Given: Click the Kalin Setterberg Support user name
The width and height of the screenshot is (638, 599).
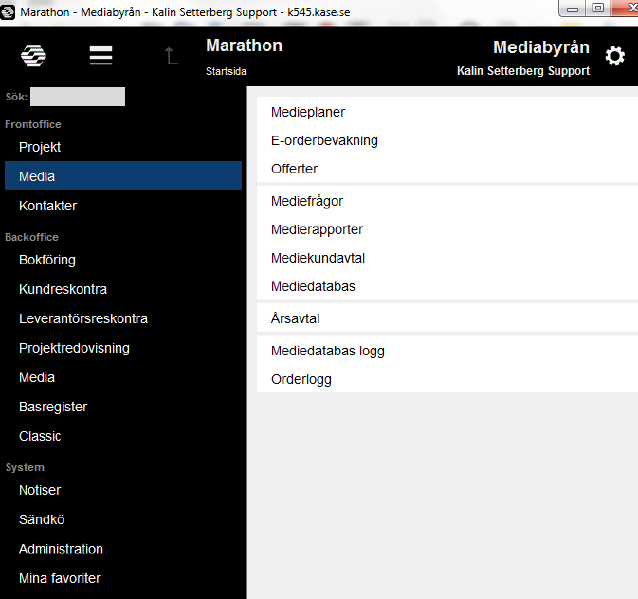Looking at the screenshot, I should (x=524, y=71).
